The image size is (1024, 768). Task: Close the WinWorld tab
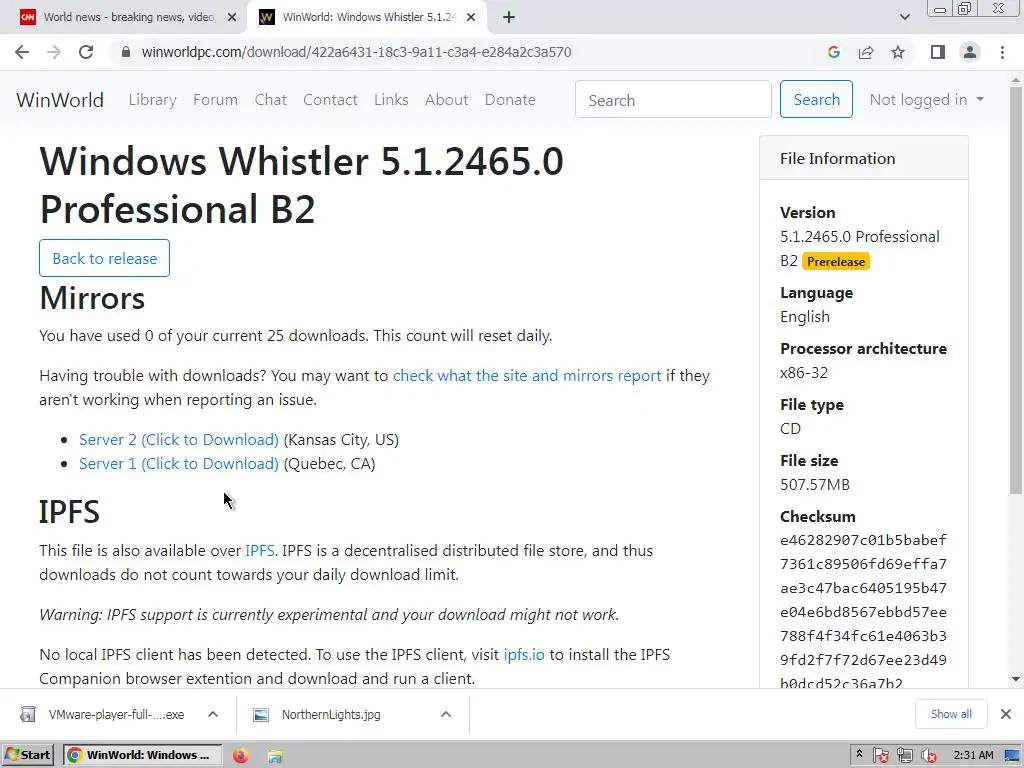coord(471,17)
